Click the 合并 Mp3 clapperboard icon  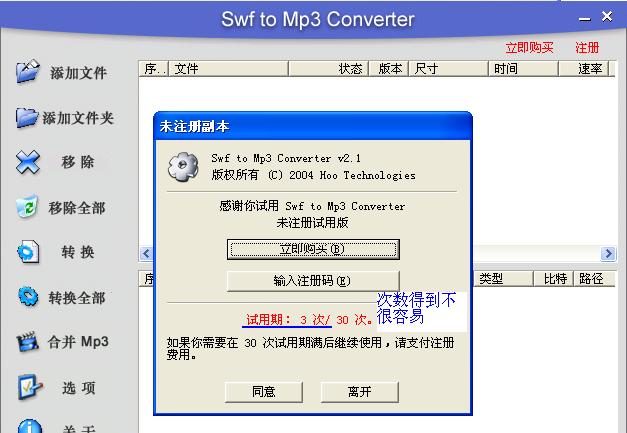pyautogui.click(x=28, y=342)
